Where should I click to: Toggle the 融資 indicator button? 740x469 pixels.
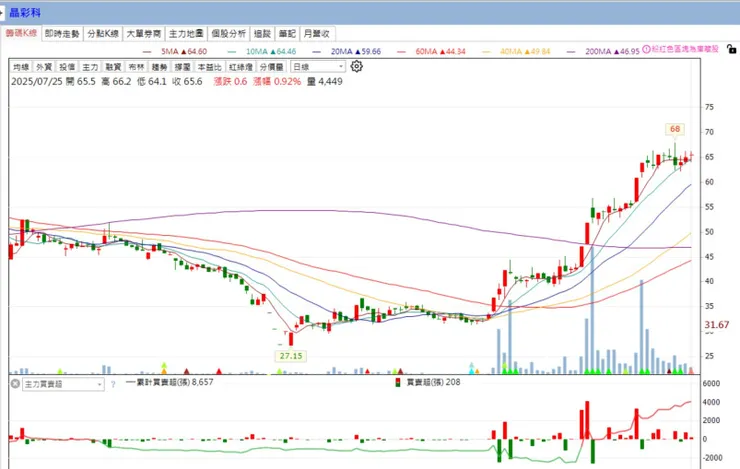(113, 67)
